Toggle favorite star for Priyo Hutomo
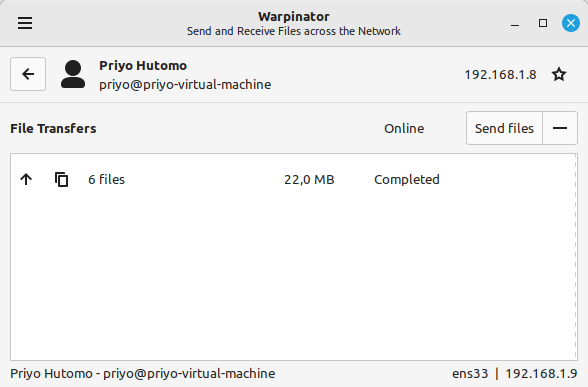 pyautogui.click(x=559, y=74)
